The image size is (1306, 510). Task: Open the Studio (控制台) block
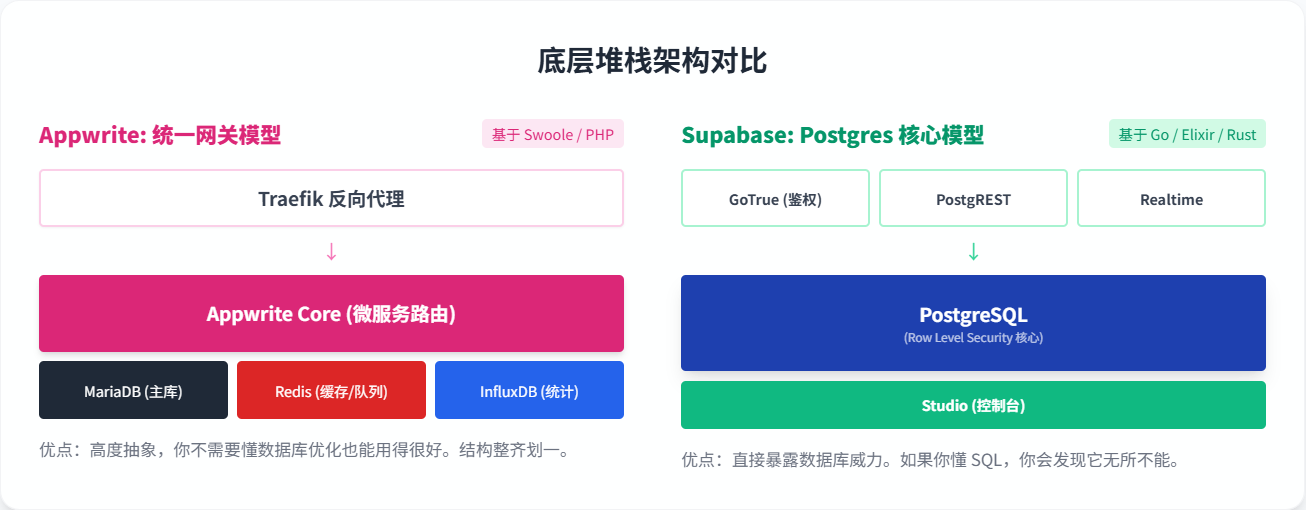(973, 405)
